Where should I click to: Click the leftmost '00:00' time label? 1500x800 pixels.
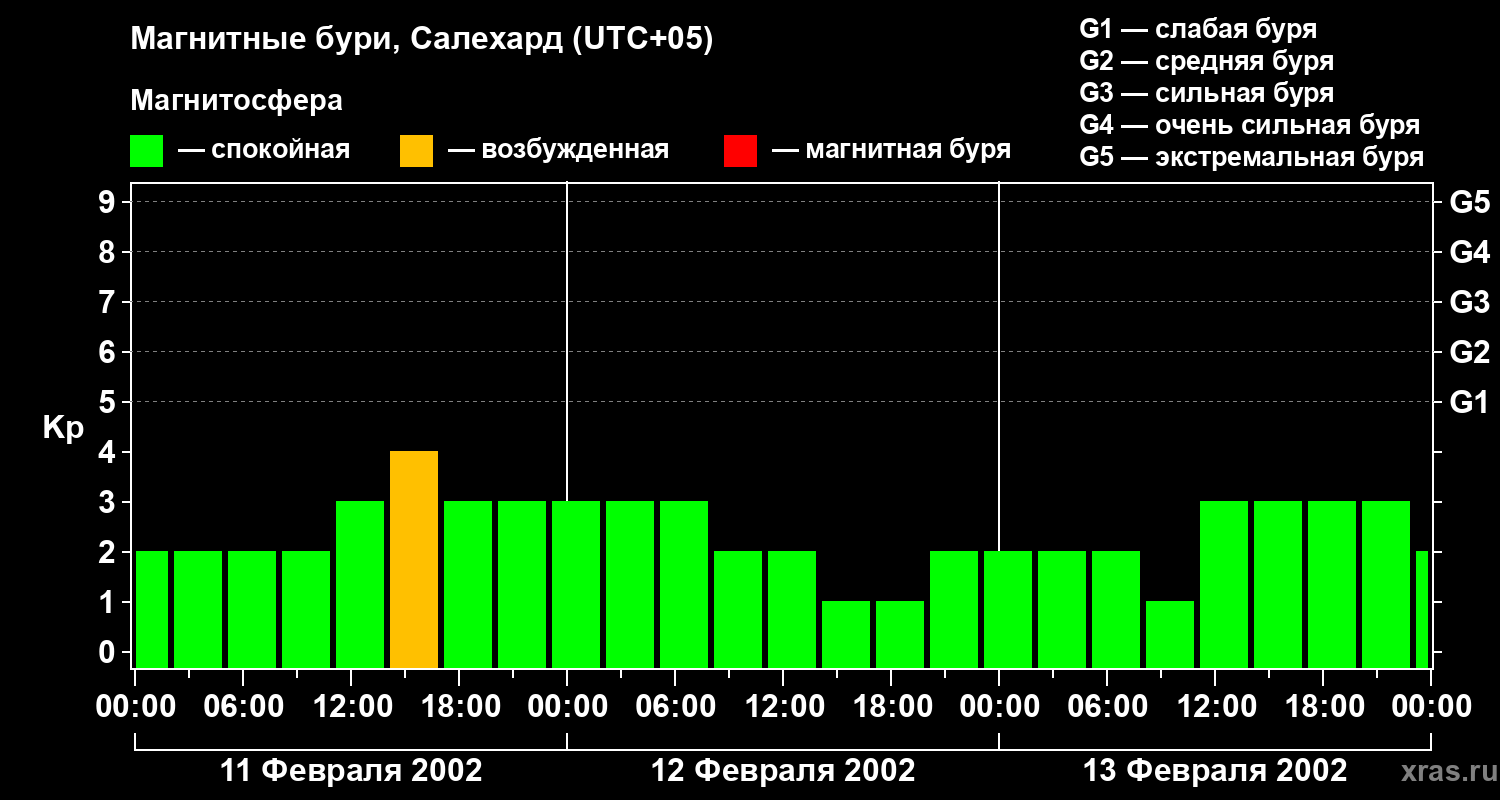[134, 707]
